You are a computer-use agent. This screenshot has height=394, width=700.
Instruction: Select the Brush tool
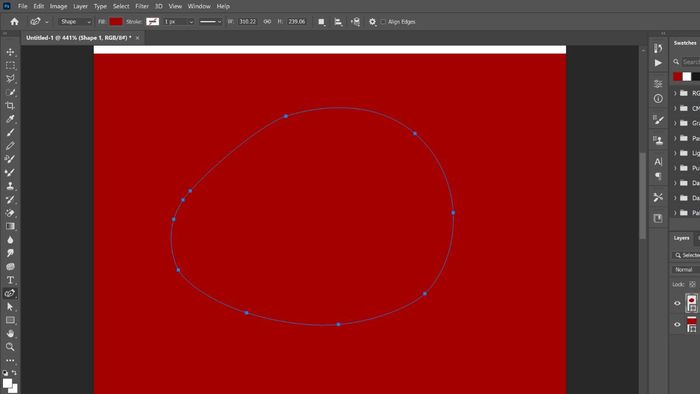(10, 133)
